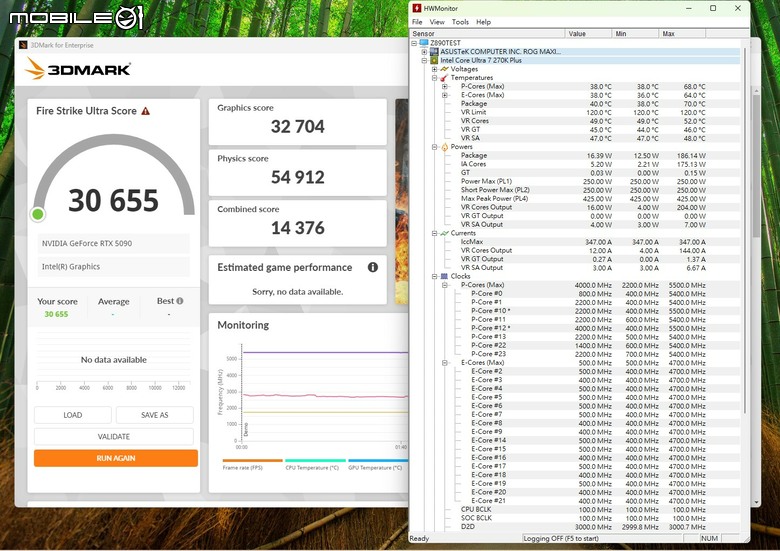Select the NVIDIA GeForce RTX 5090 field
Screen dimensions: 780x551
point(113,243)
